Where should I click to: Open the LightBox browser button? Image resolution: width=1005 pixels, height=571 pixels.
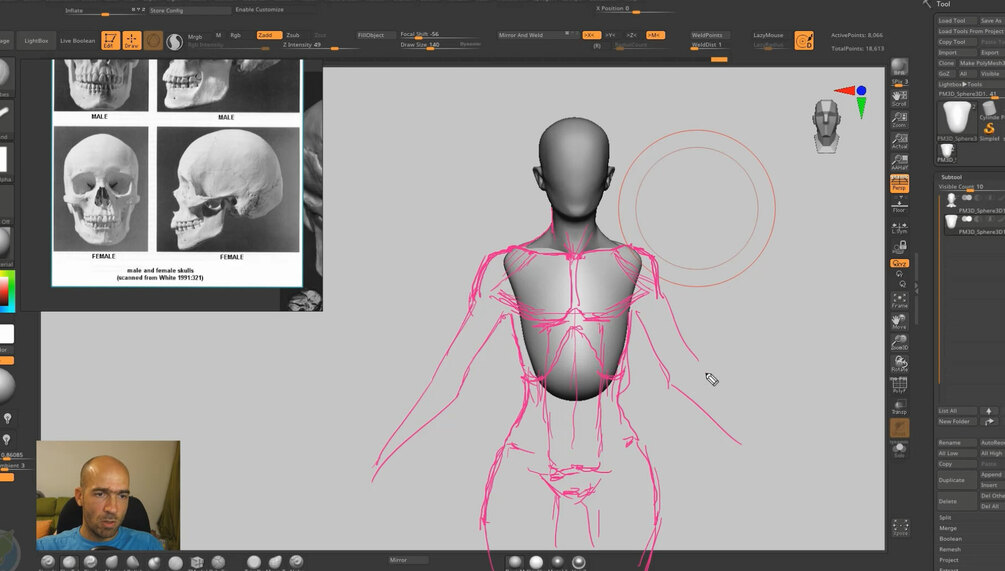tap(36, 40)
